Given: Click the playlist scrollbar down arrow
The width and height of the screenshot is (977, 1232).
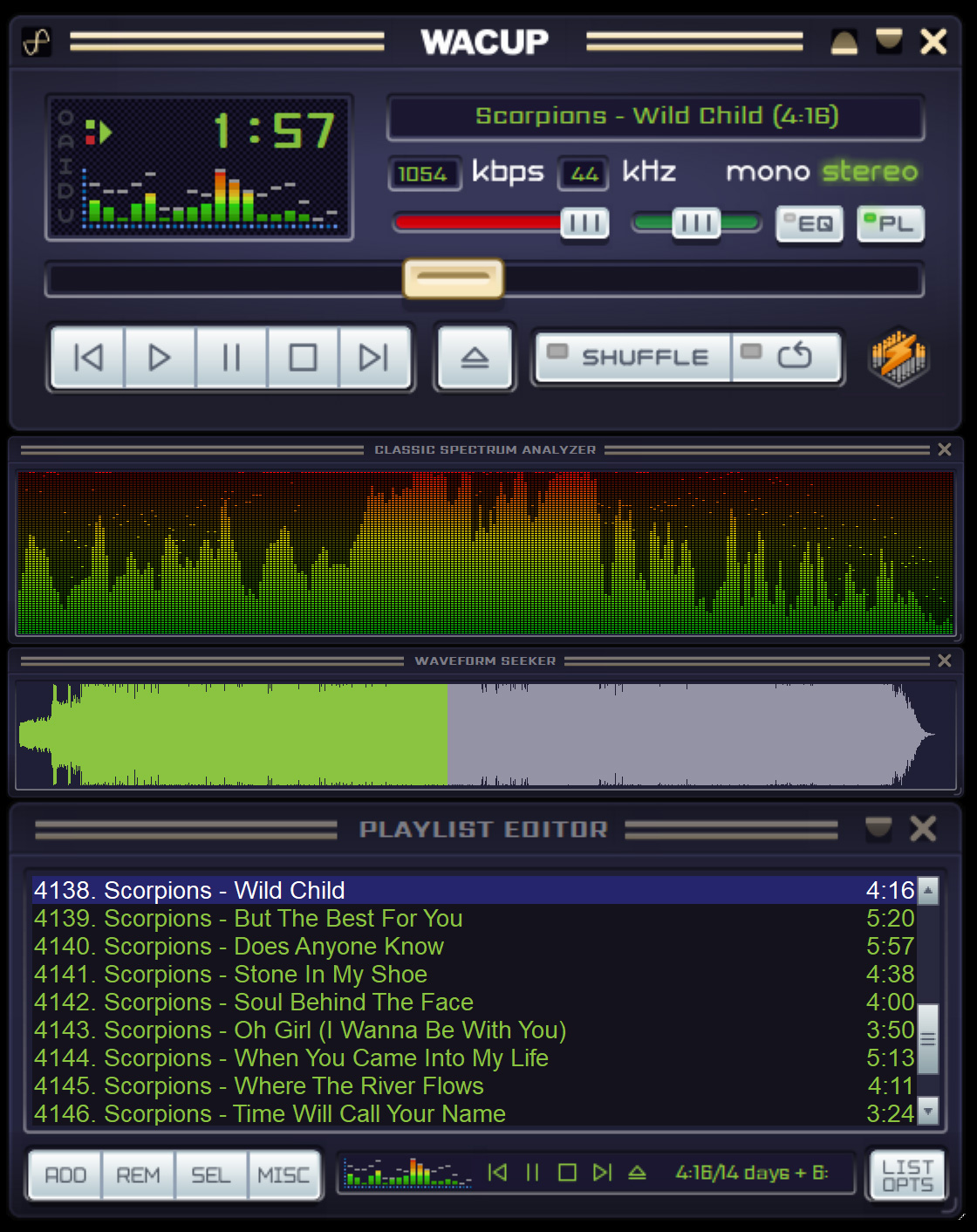Looking at the screenshot, I should pyautogui.click(x=928, y=1111).
